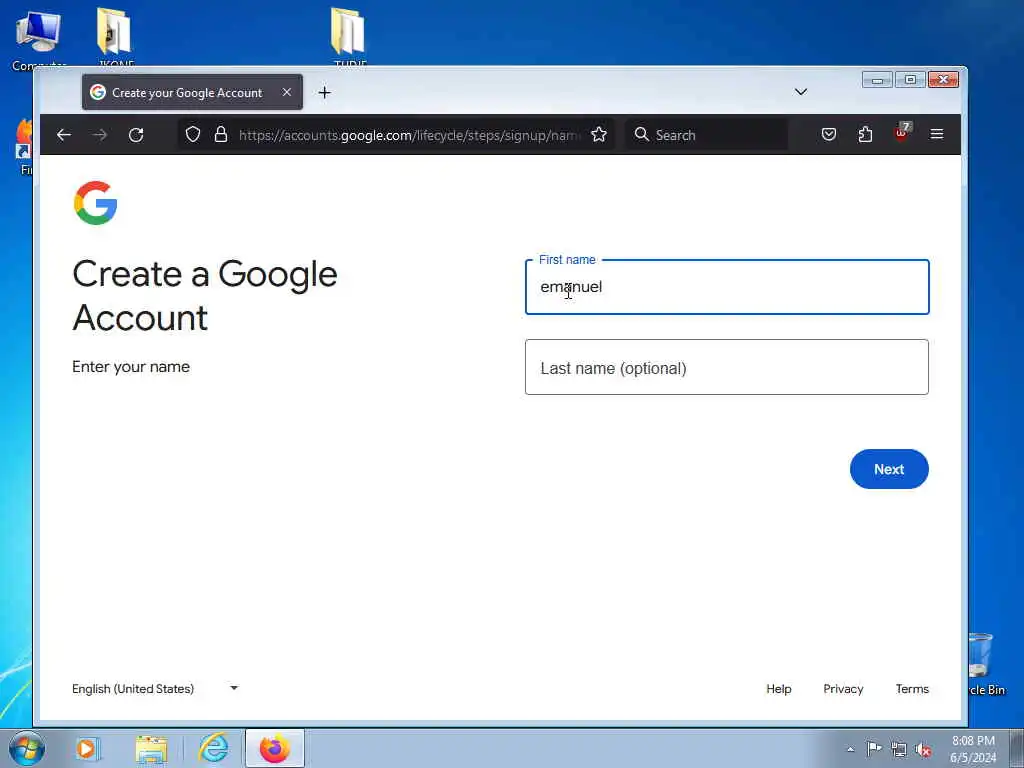The image size is (1024, 768).
Task: Open the Windows Start menu
Action: tap(27, 748)
